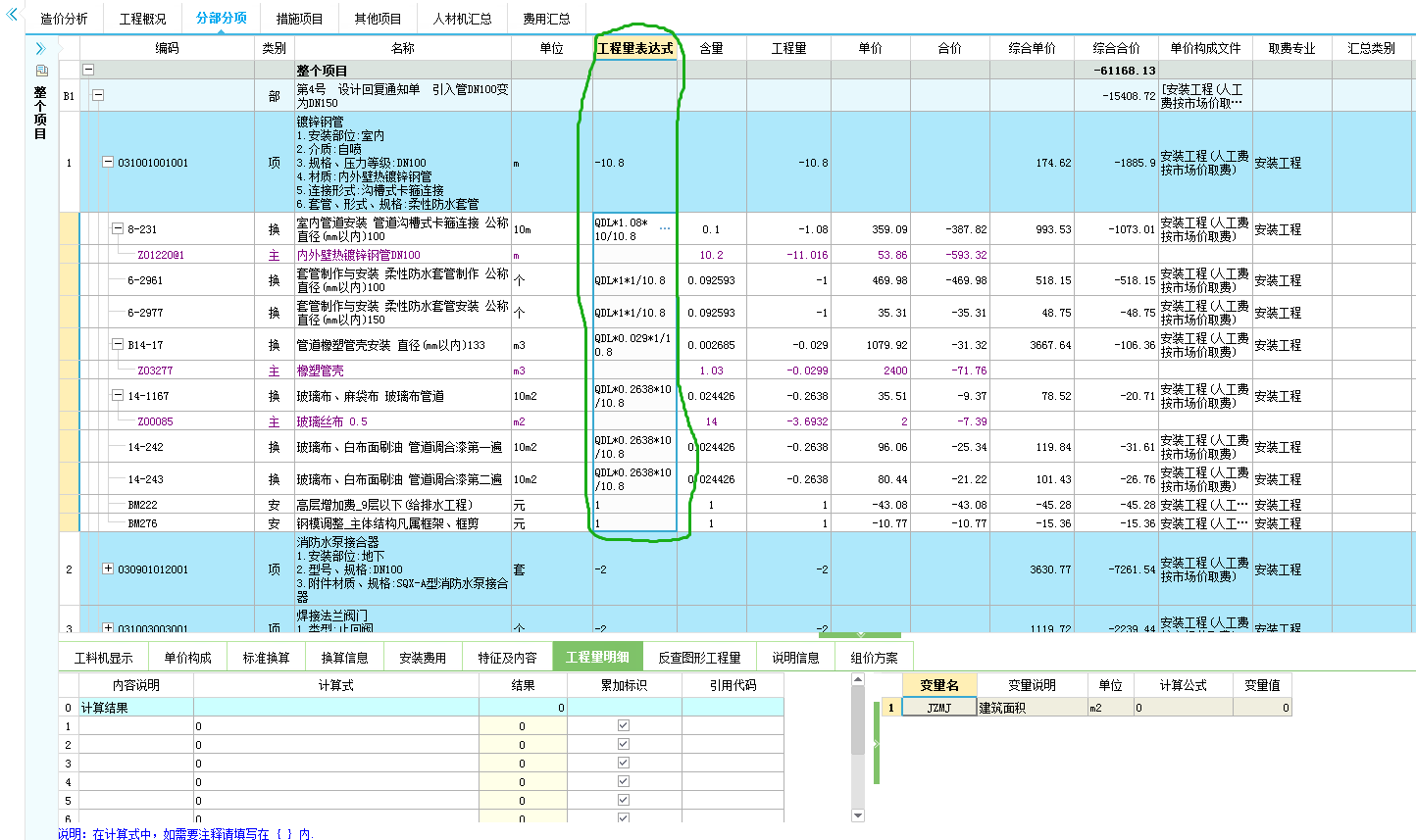Collapse quota row B14-17

pos(118,345)
